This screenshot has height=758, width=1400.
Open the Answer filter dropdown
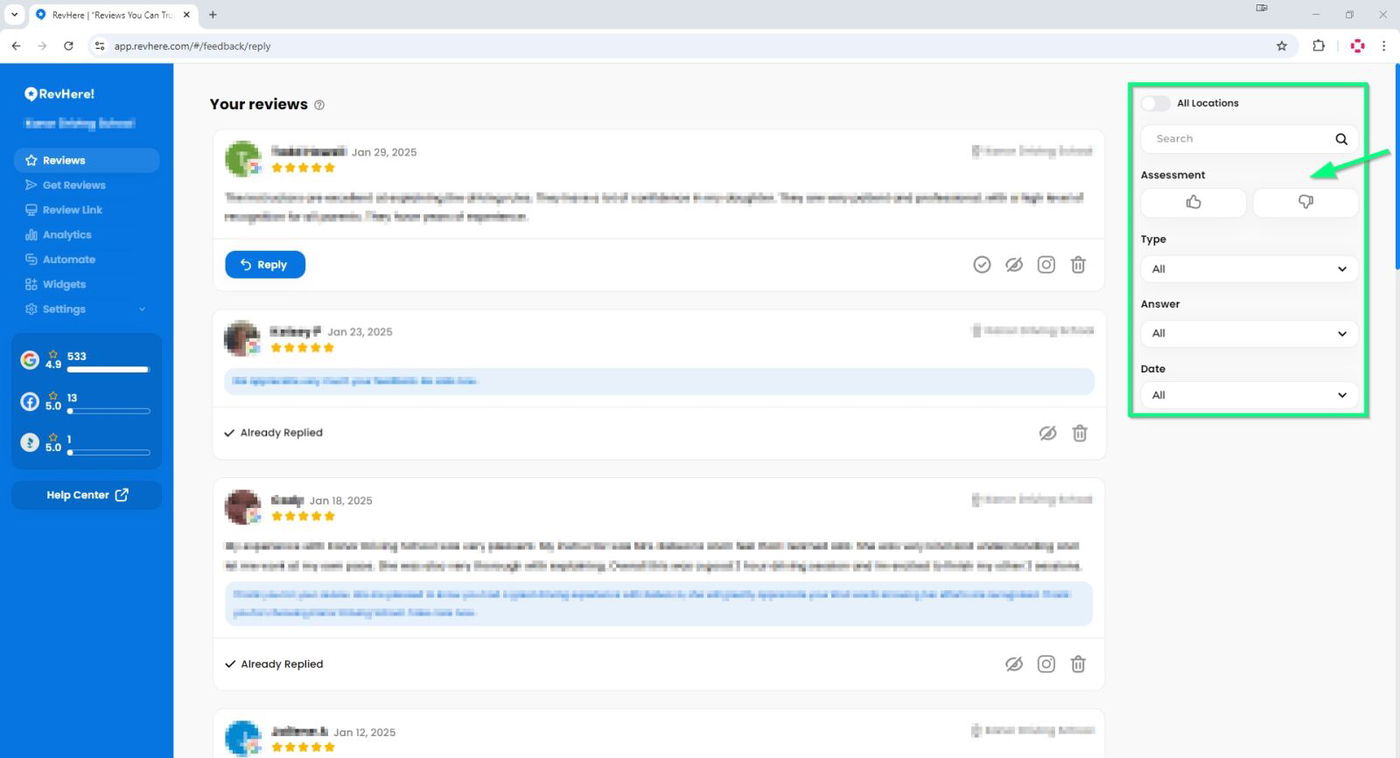(x=1249, y=333)
